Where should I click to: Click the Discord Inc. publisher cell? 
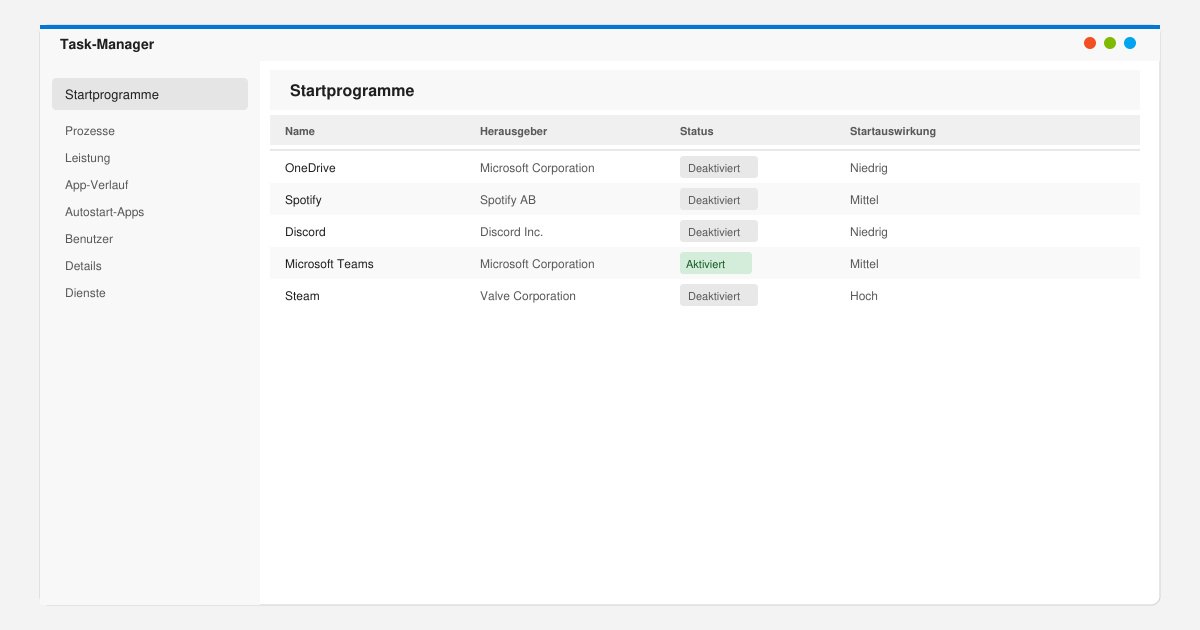click(x=511, y=232)
